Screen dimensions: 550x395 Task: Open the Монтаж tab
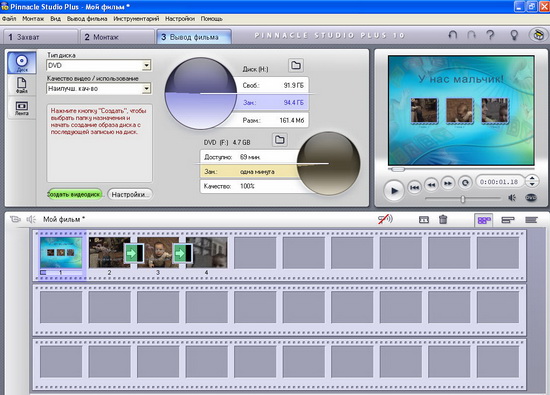(x=117, y=37)
